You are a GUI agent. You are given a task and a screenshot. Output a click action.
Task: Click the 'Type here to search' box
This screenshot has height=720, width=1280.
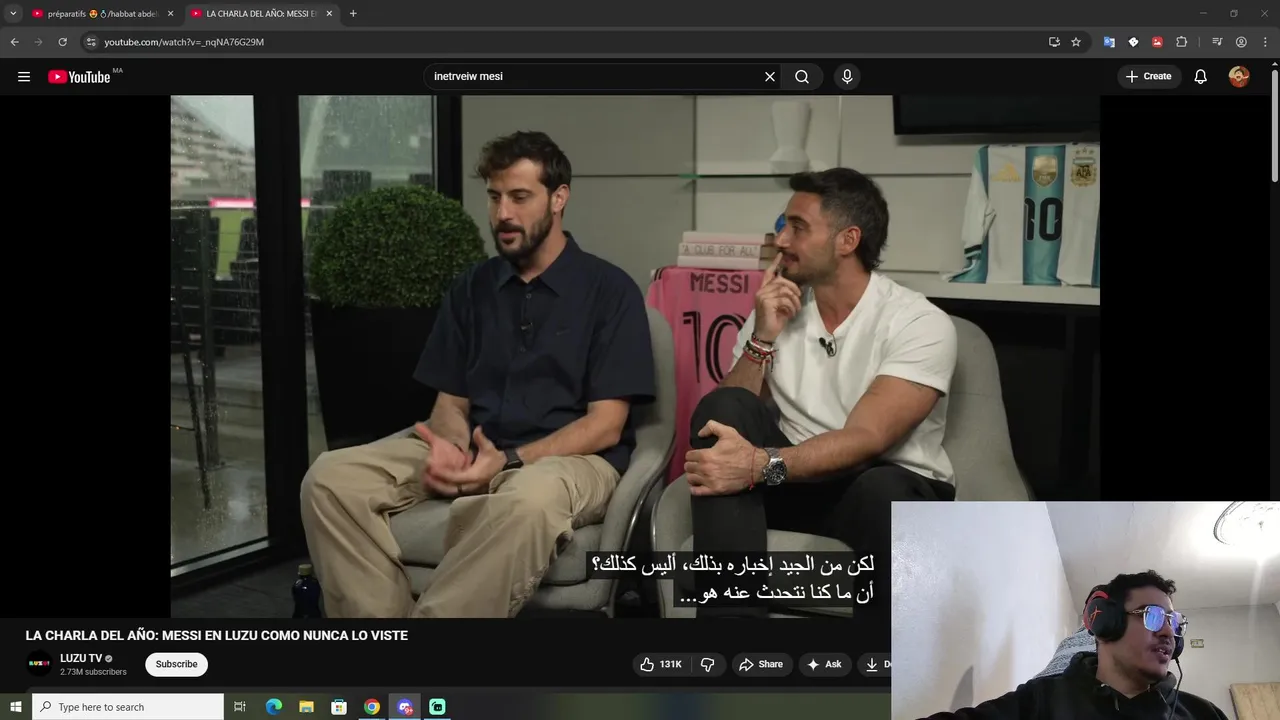[x=128, y=707]
